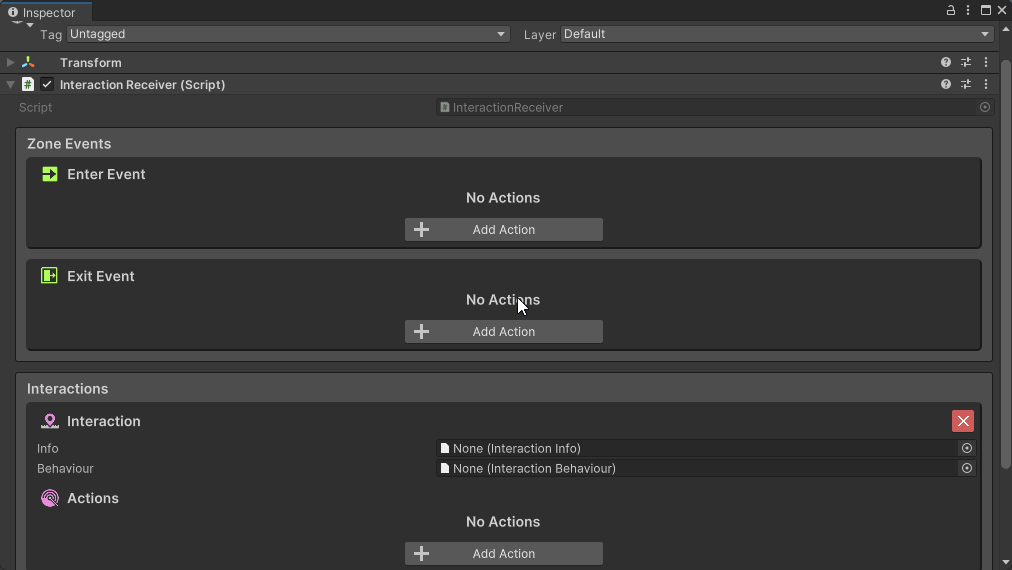Open presets for Interaction Receiver component
The height and width of the screenshot is (570, 1012).
(966, 85)
